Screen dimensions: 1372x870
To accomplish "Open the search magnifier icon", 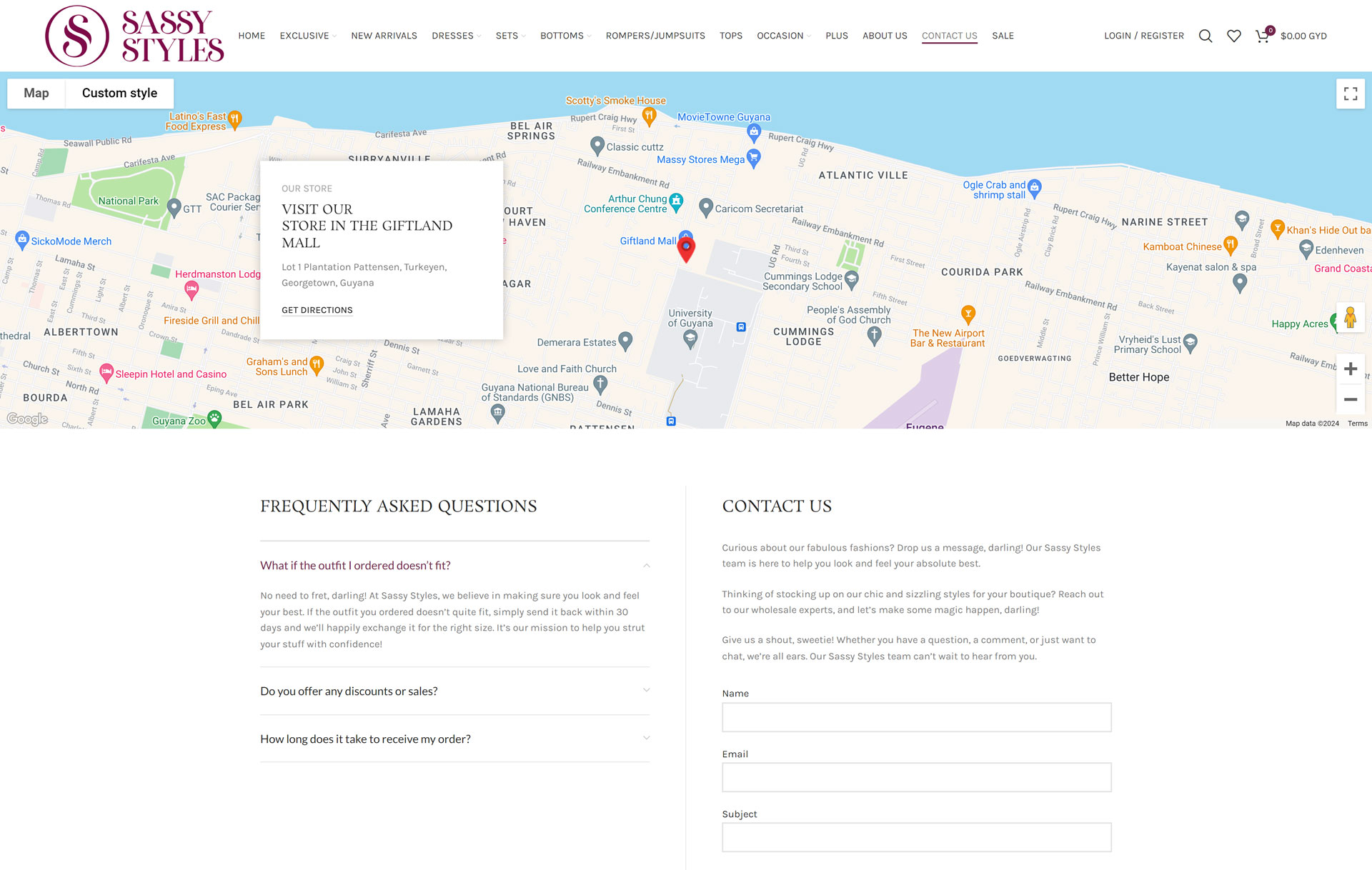I will (x=1205, y=36).
